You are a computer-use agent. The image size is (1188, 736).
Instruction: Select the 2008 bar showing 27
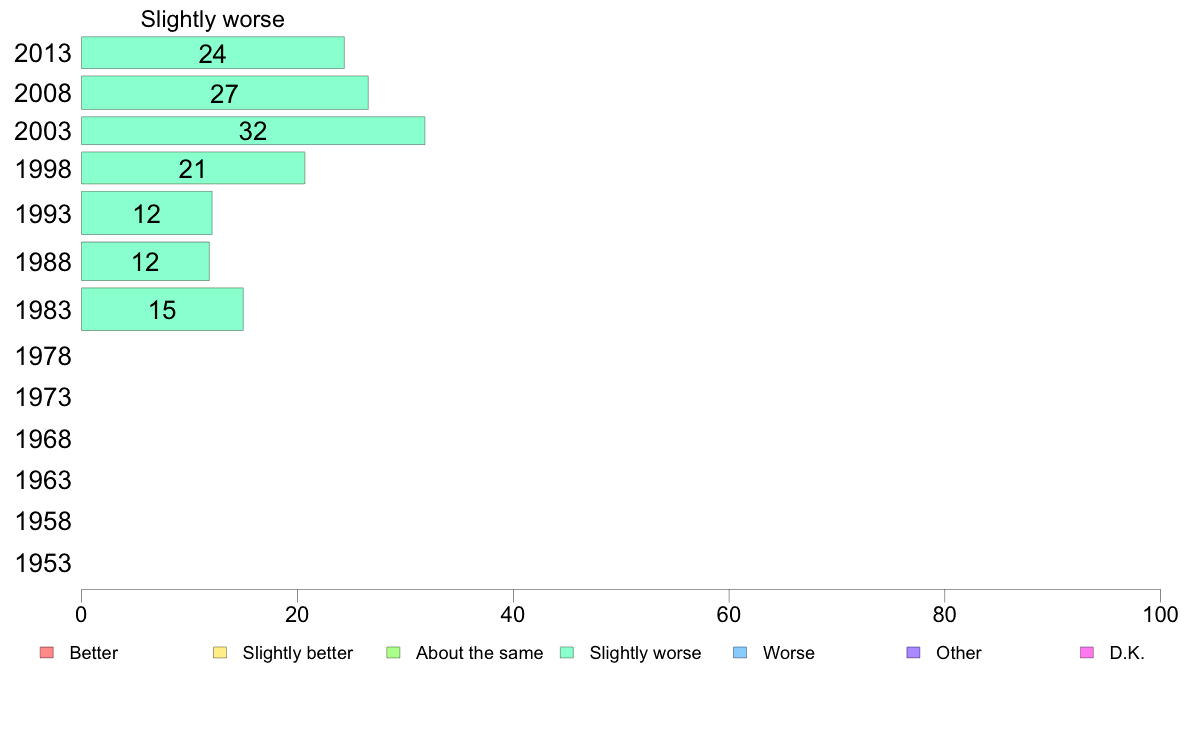[225, 93]
